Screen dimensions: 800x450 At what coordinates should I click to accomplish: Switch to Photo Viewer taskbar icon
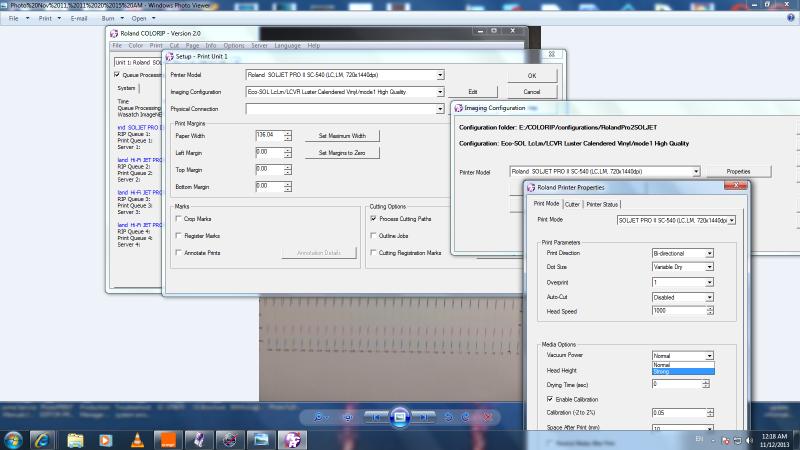[x=261, y=440]
